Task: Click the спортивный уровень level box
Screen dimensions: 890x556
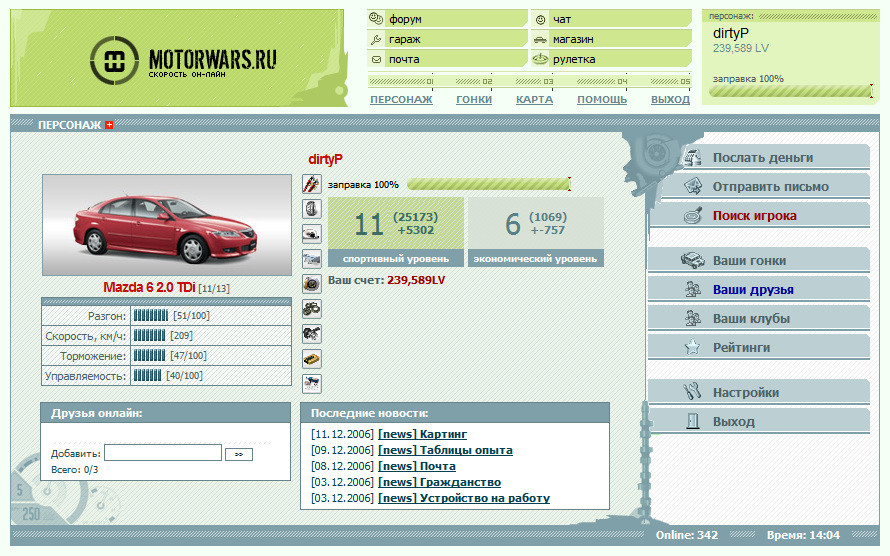Action: [x=396, y=231]
